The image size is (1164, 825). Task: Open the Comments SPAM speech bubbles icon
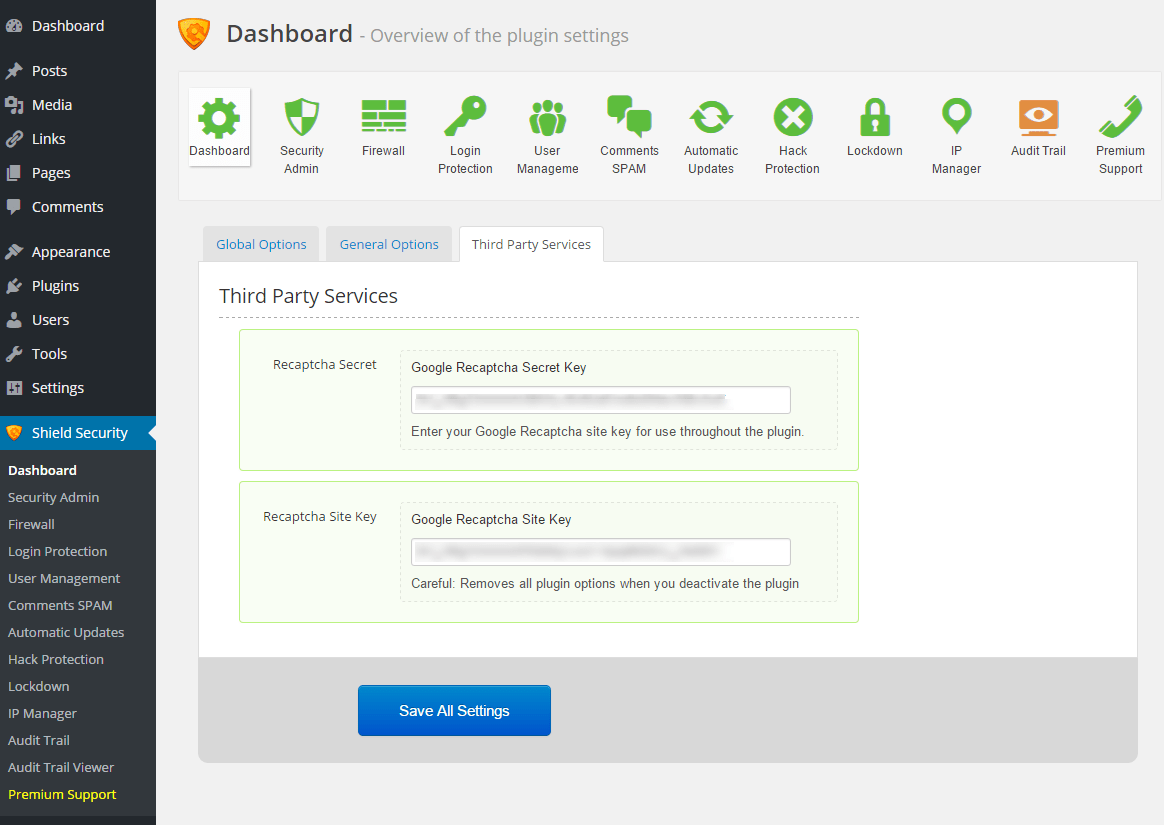click(630, 116)
